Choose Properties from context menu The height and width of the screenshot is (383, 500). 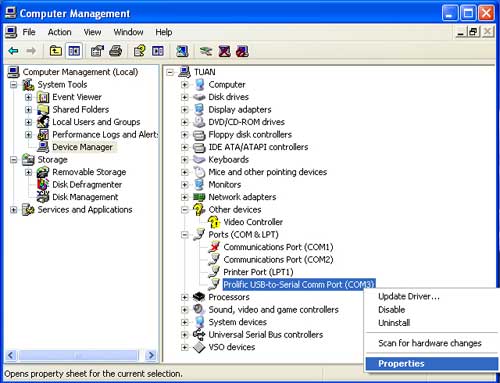432,364
